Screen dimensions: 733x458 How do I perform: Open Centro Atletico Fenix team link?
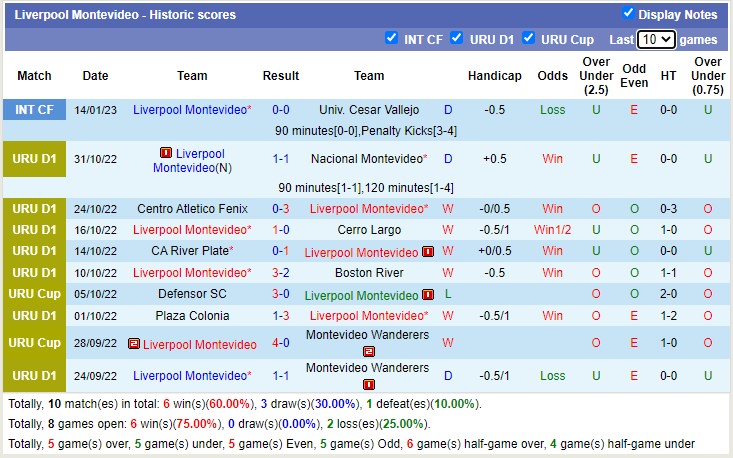tap(192, 209)
